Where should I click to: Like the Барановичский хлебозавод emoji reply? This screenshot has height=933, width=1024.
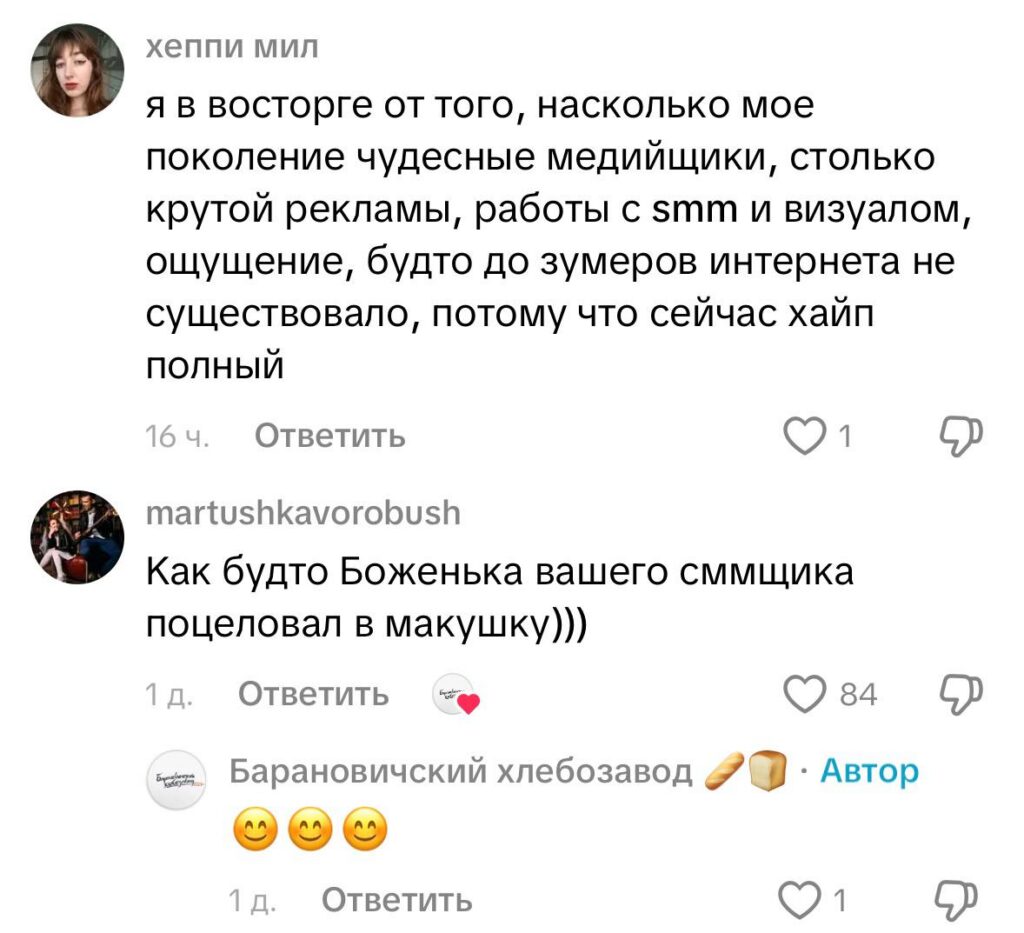tap(805, 900)
